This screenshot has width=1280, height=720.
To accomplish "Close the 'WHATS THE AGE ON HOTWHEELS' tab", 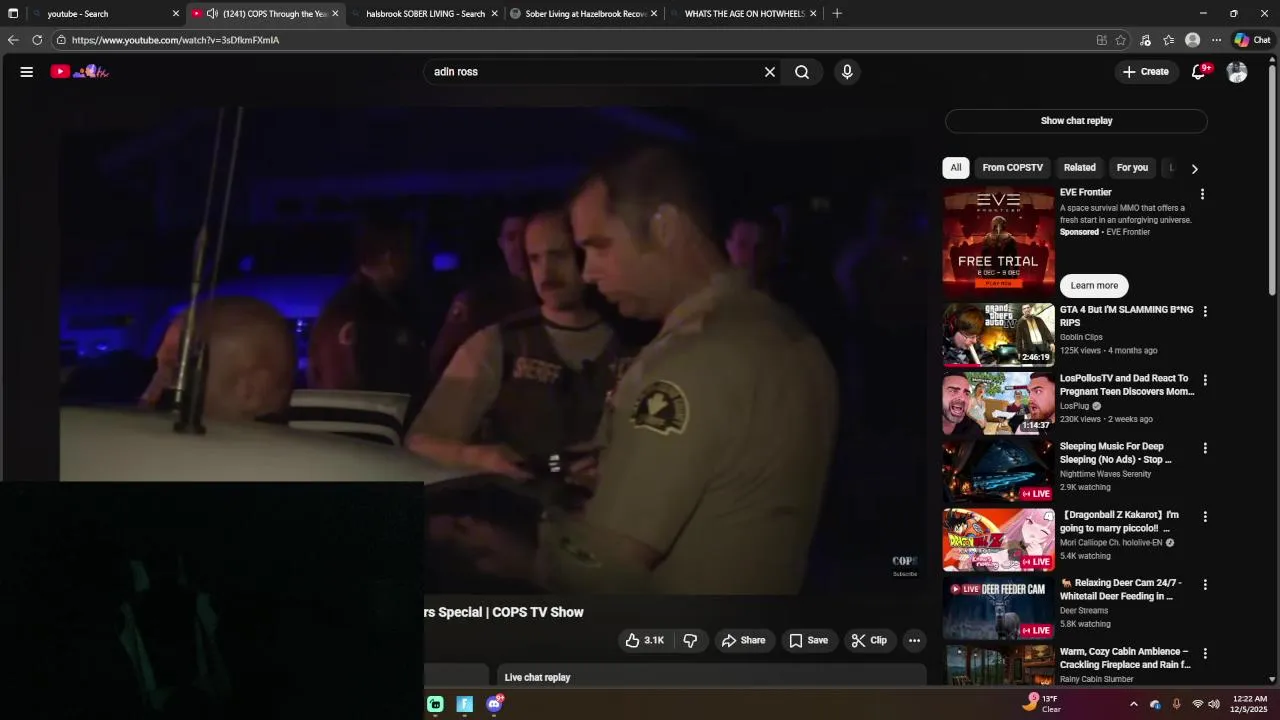I will 813,14.
